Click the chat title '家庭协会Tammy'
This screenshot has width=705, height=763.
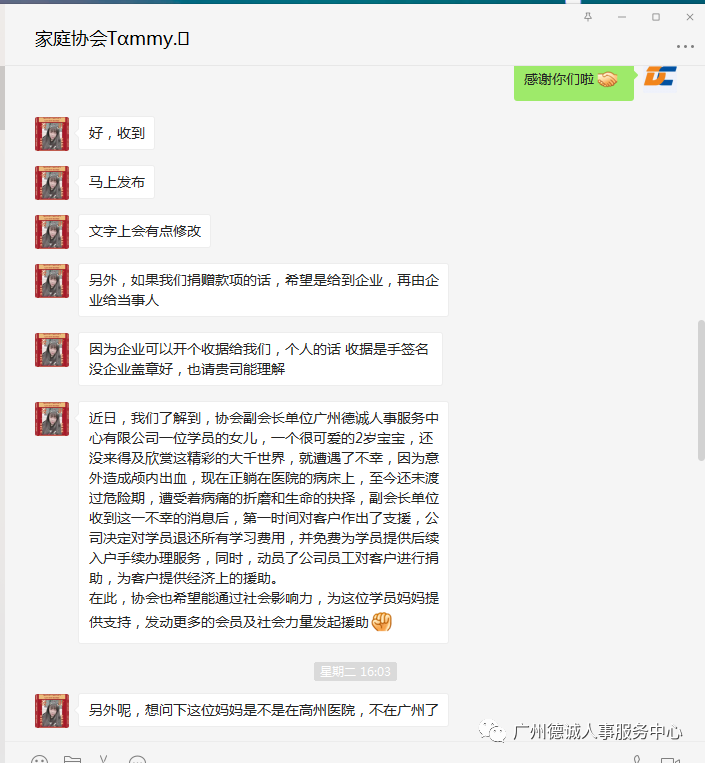(x=112, y=38)
